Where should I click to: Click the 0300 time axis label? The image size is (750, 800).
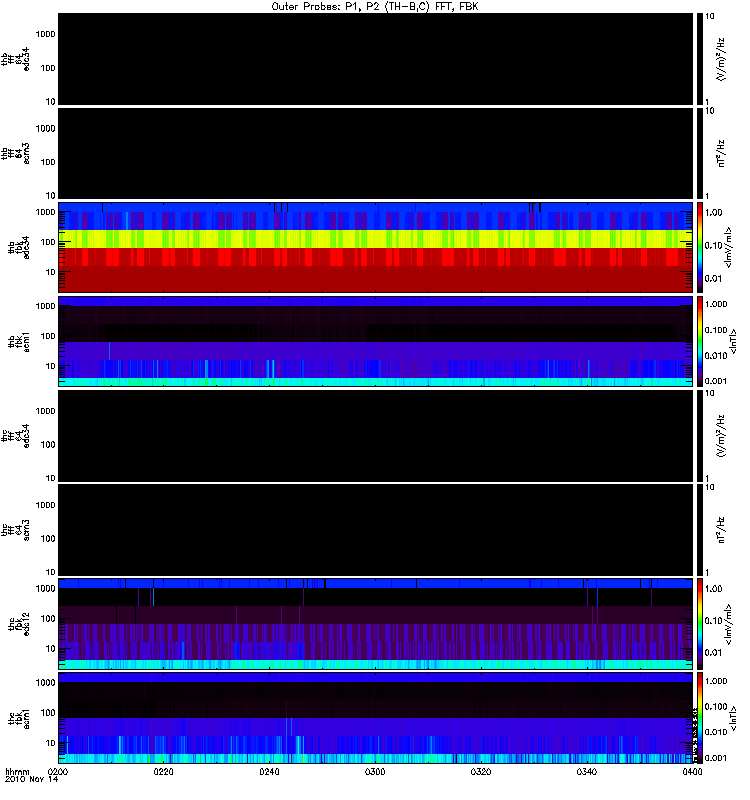click(x=375, y=772)
